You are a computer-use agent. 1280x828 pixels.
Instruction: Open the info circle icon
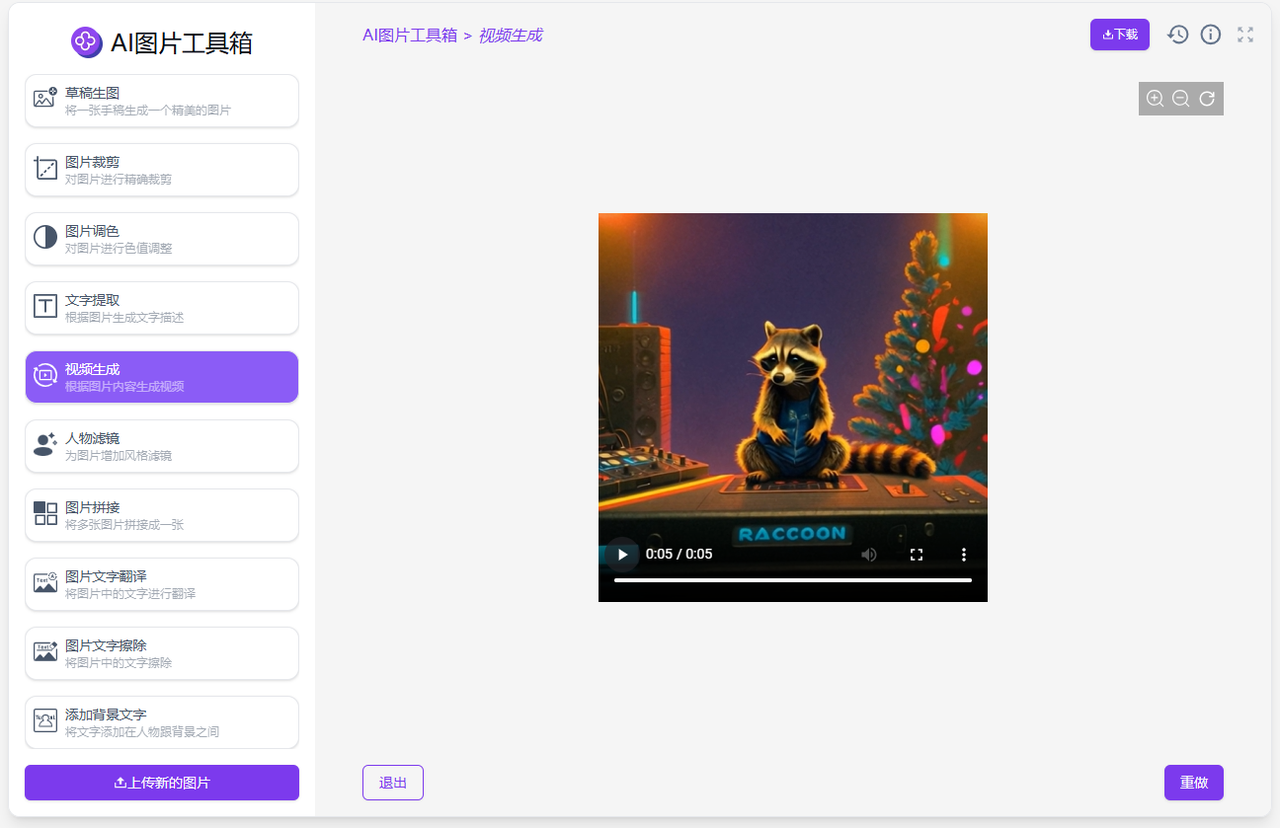tap(1211, 34)
